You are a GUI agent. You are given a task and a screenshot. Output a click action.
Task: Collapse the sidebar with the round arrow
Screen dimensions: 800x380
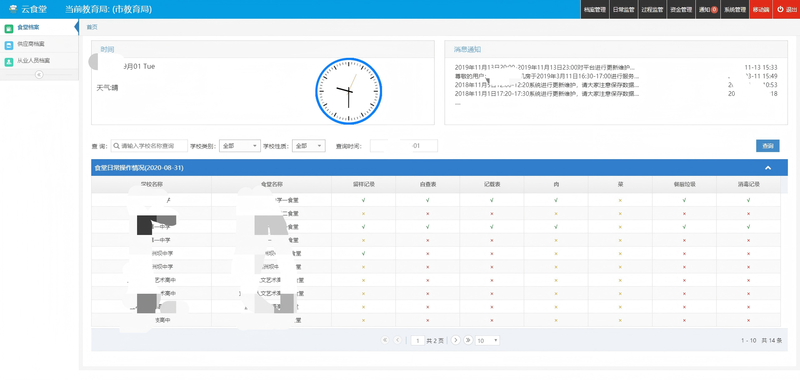click(39, 74)
